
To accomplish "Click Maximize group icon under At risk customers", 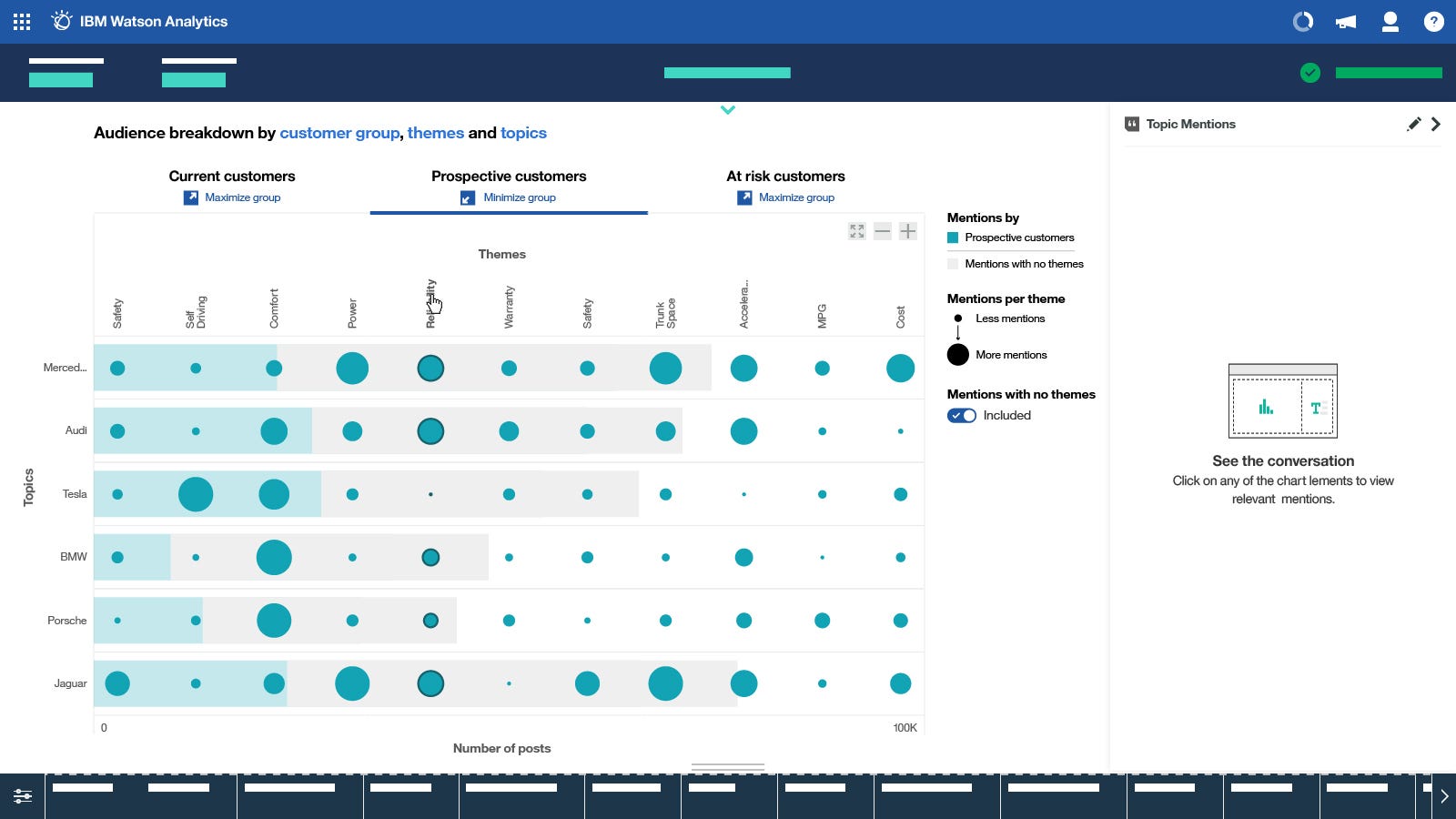I will [744, 197].
